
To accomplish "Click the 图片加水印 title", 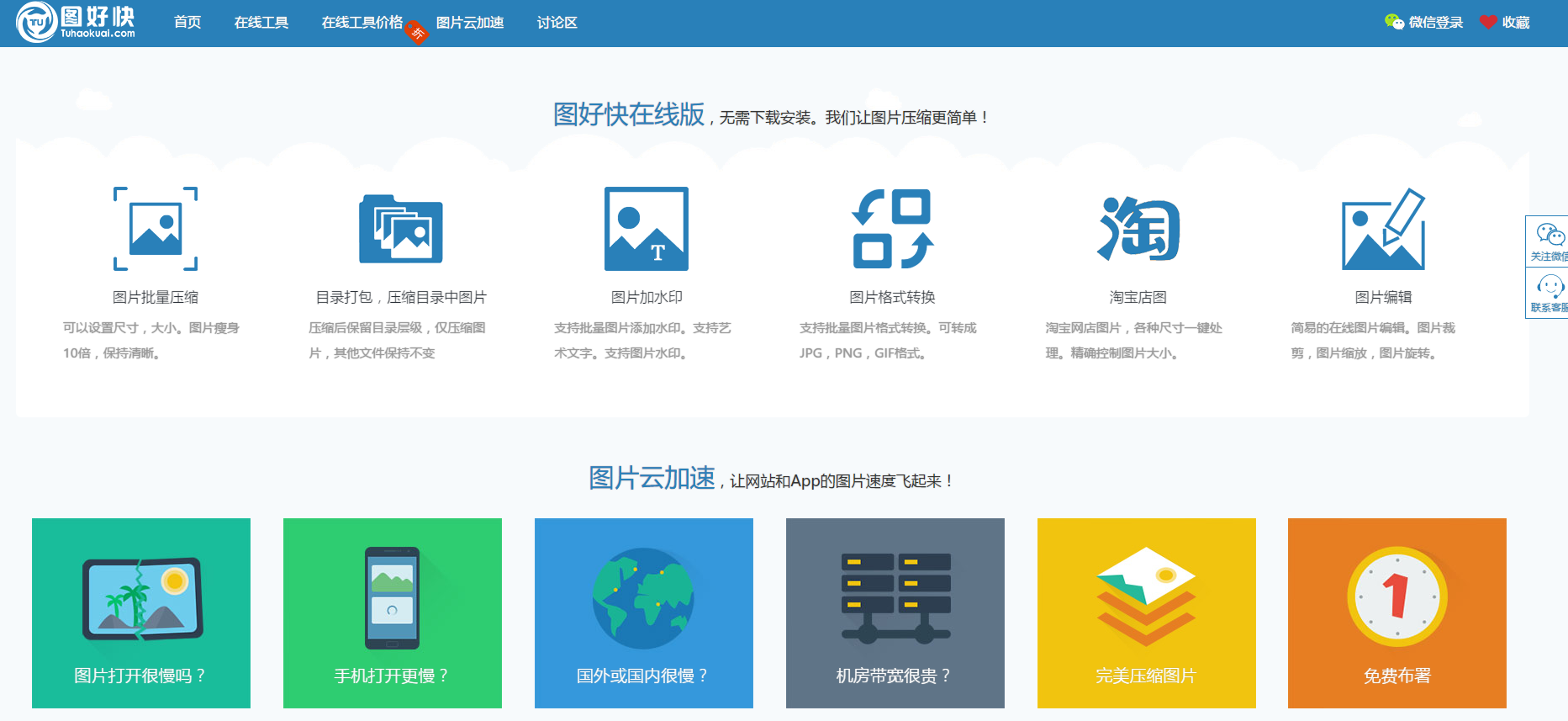I will click(647, 297).
